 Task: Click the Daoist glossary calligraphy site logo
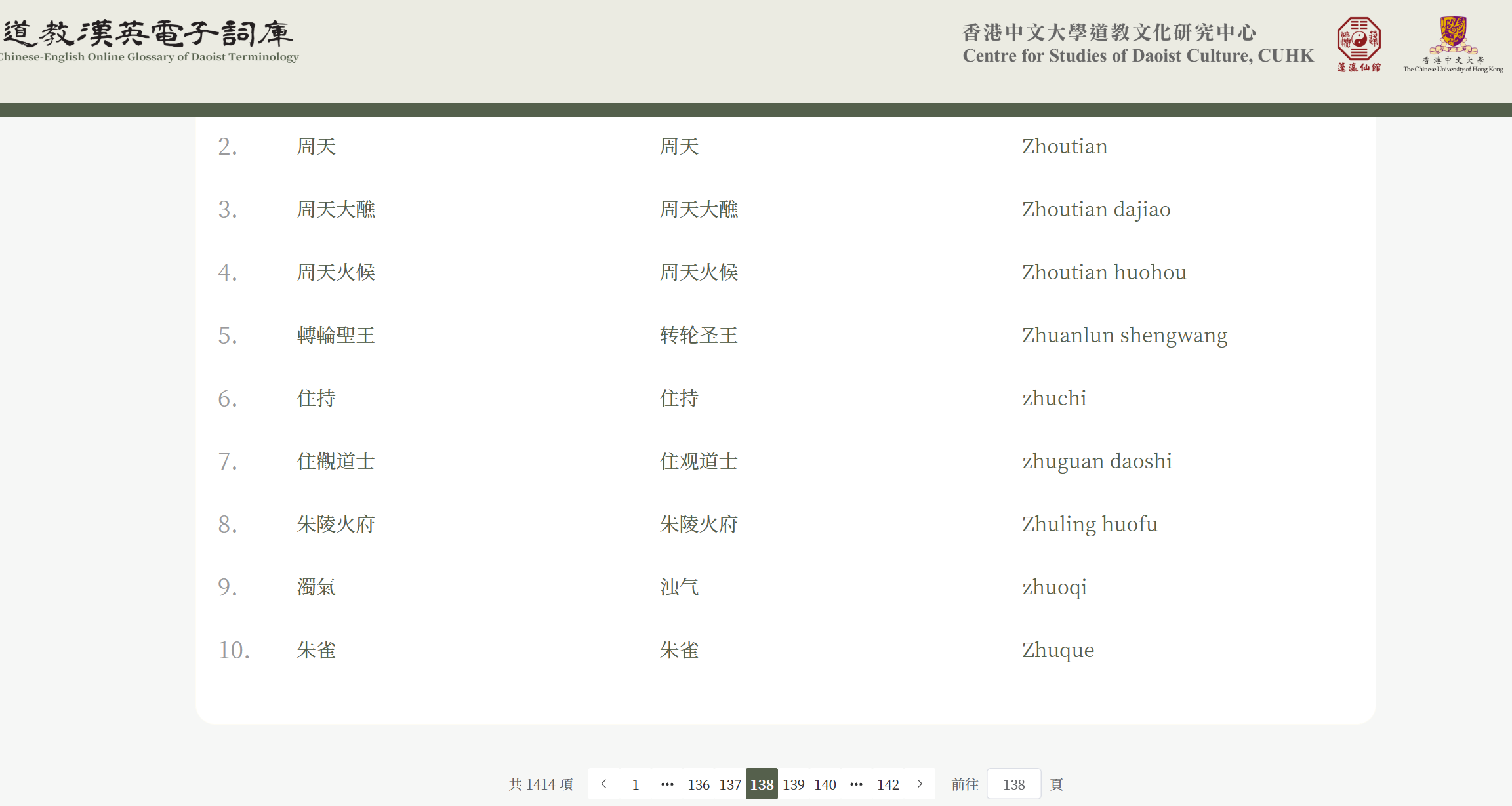(148, 41)
